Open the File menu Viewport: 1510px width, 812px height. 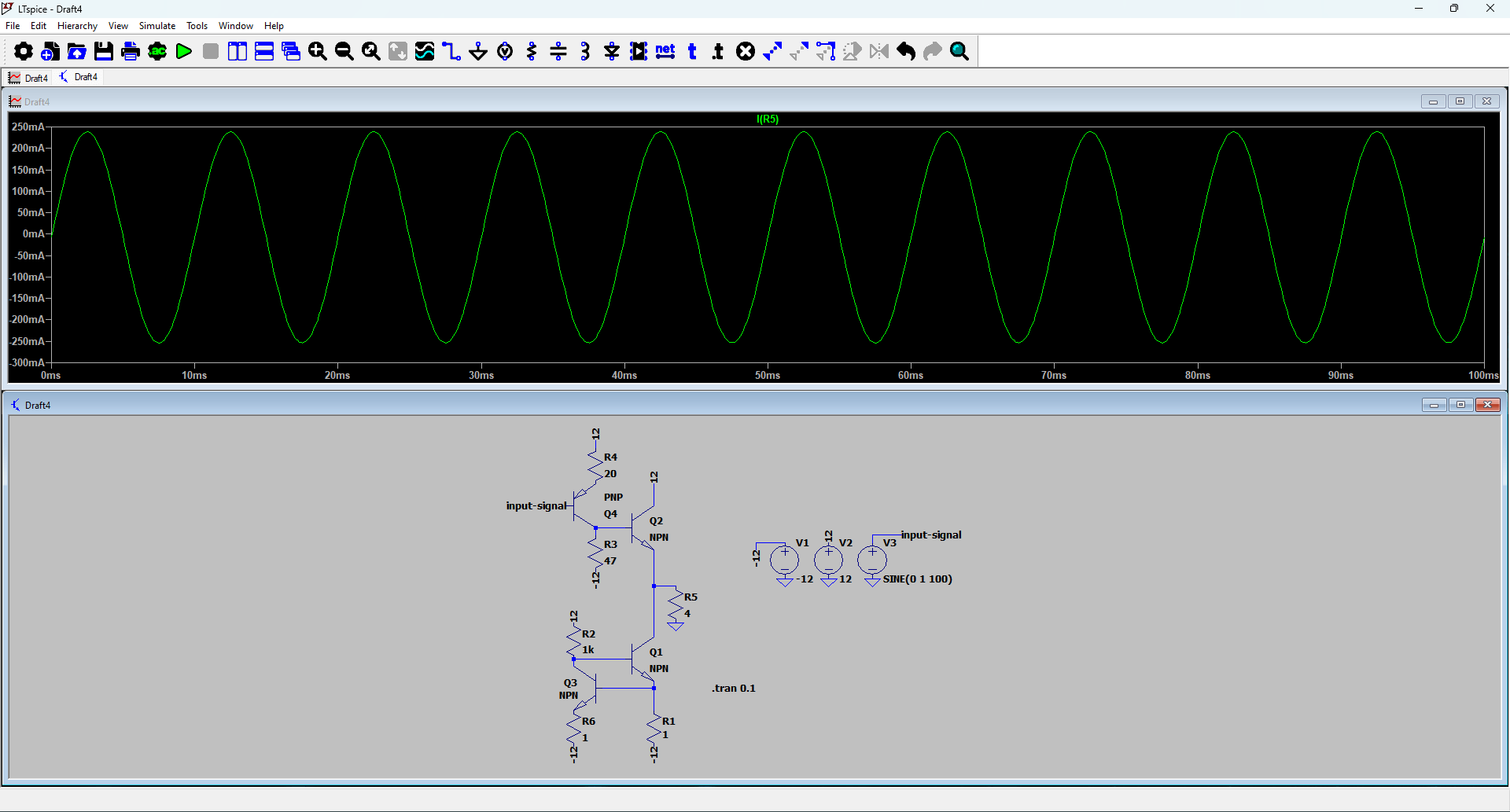pos(13,26)
